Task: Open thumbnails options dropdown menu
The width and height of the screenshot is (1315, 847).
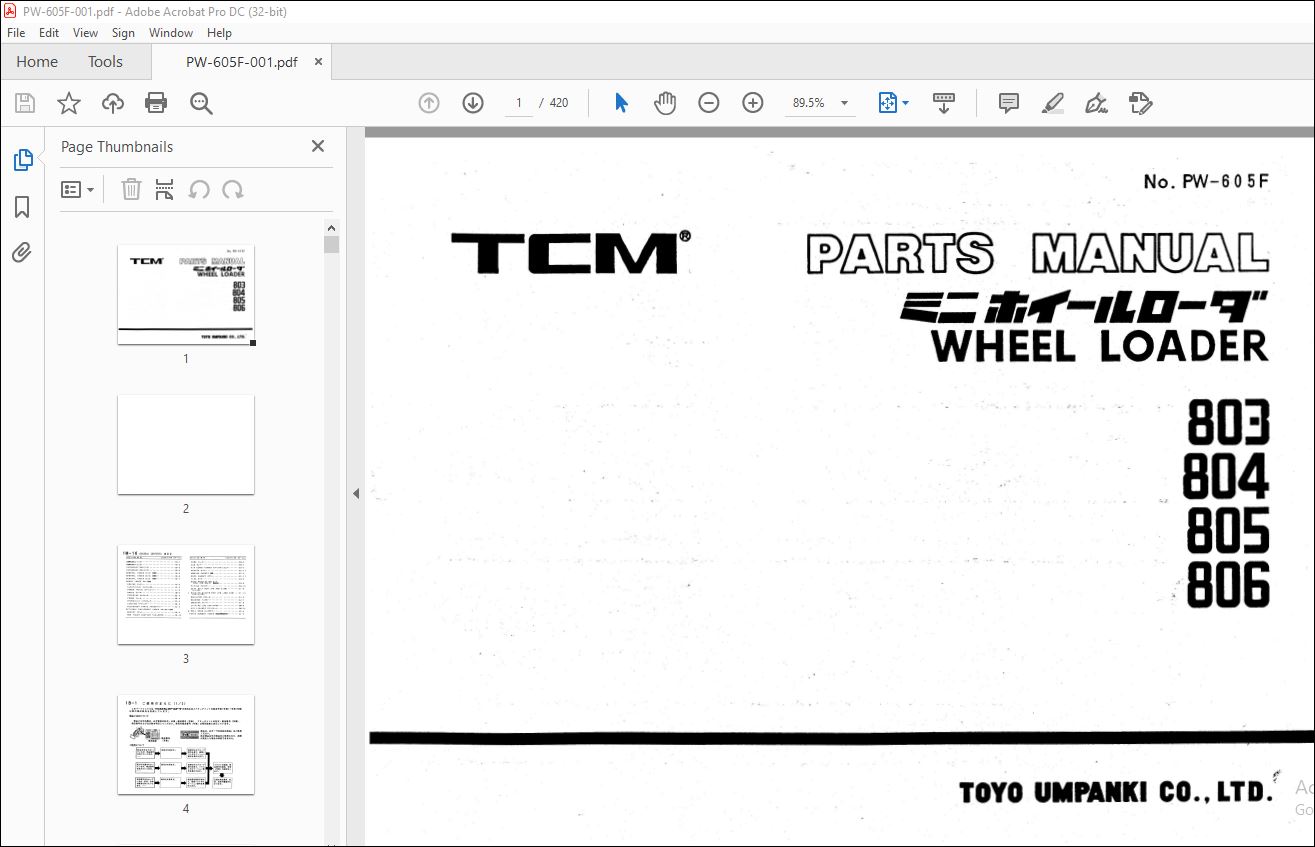Action: tap(77, 189)
